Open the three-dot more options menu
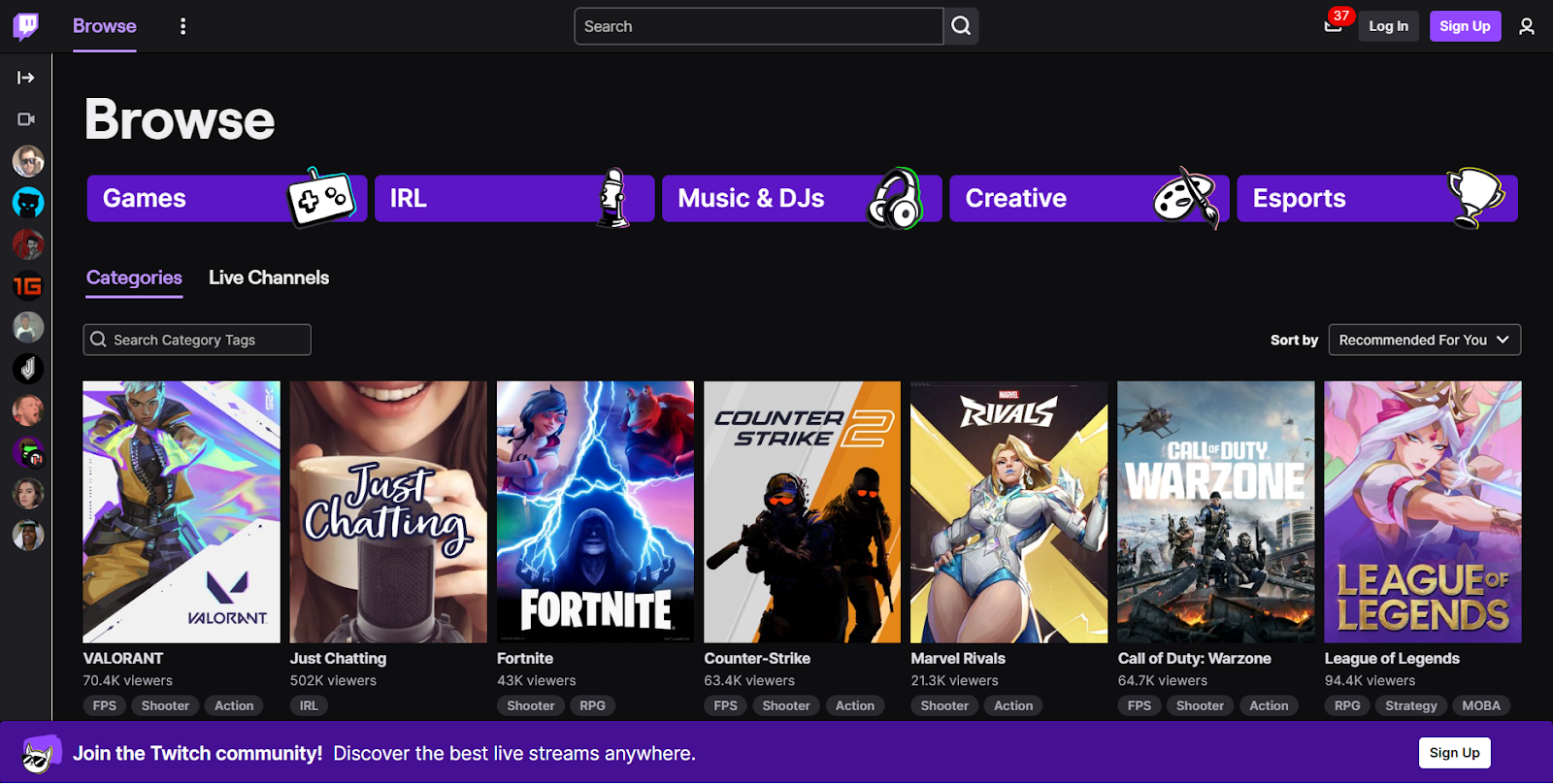This screenshot has height=784, width=1553. (x=182, y=26)
